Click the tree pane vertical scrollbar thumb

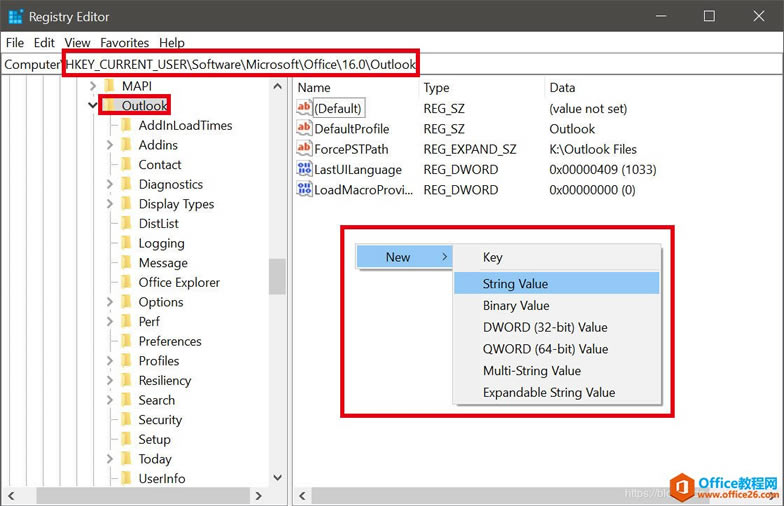click(x=277, y=276)
